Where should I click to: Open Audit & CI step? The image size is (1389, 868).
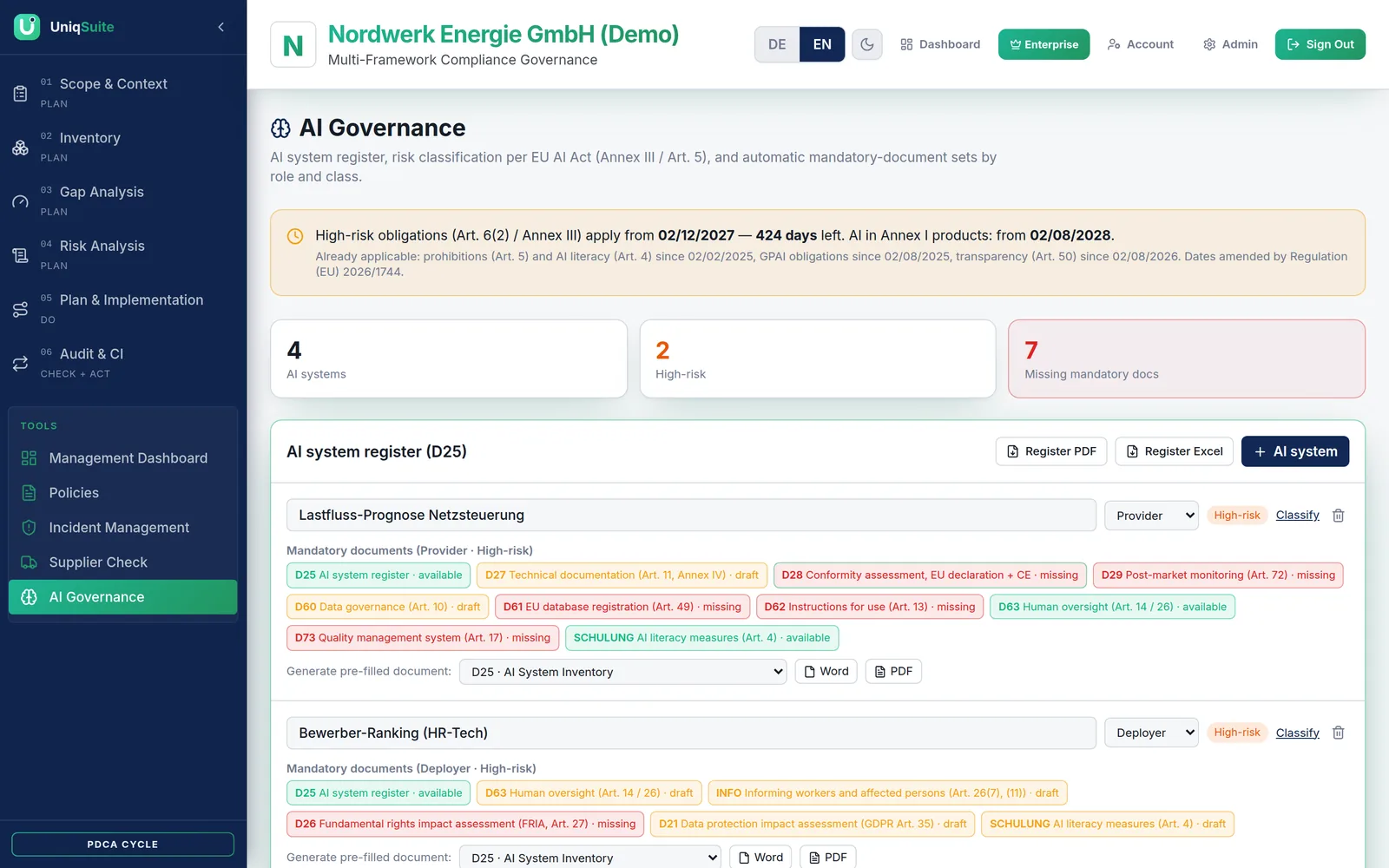click(x=123, y=364)
